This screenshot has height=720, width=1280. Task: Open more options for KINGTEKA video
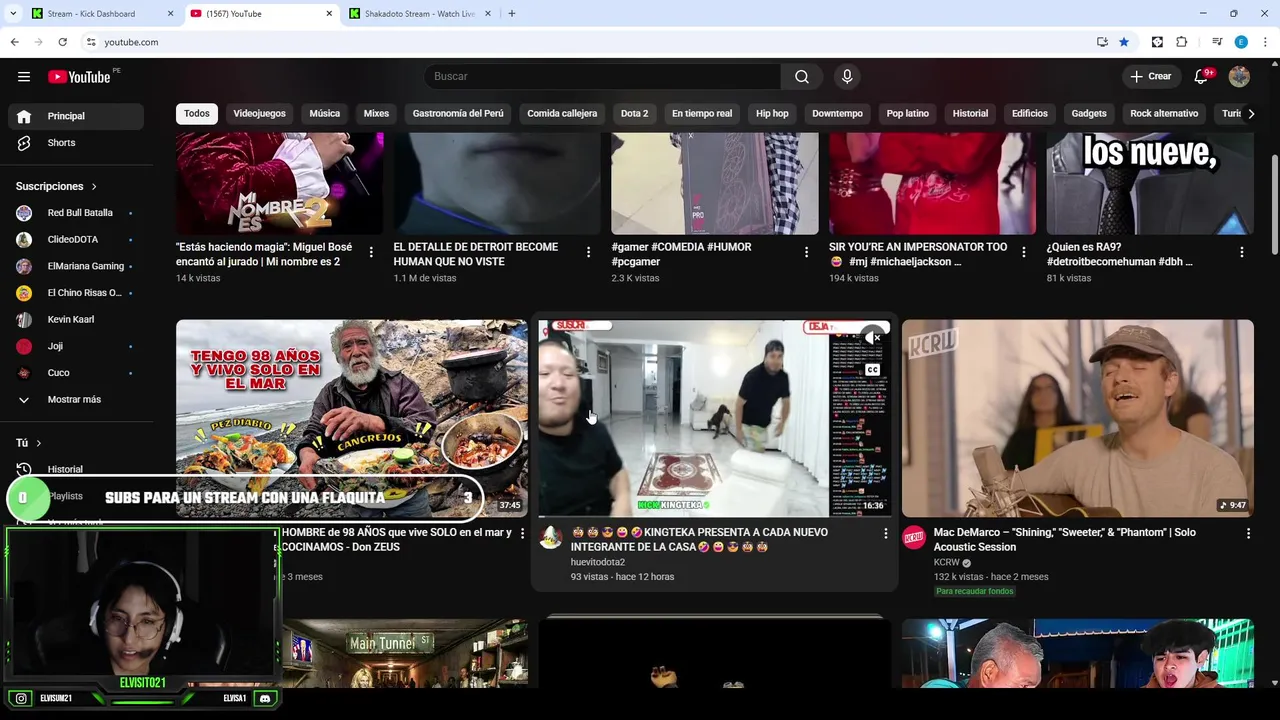coord(885,534)
